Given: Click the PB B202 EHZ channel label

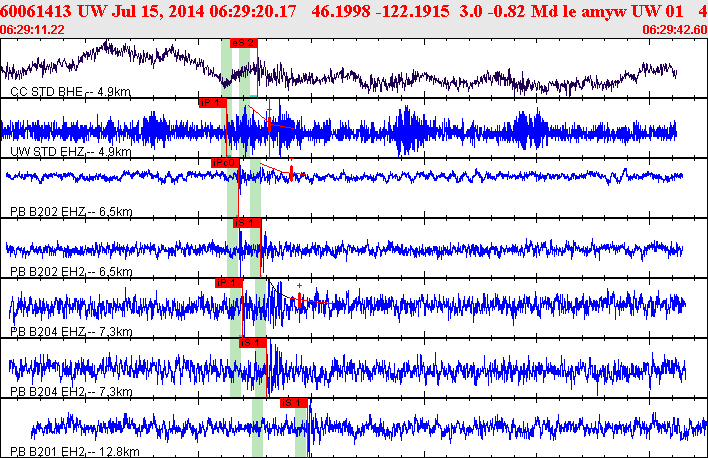Looking at the screenshot, I should point(70,212).
